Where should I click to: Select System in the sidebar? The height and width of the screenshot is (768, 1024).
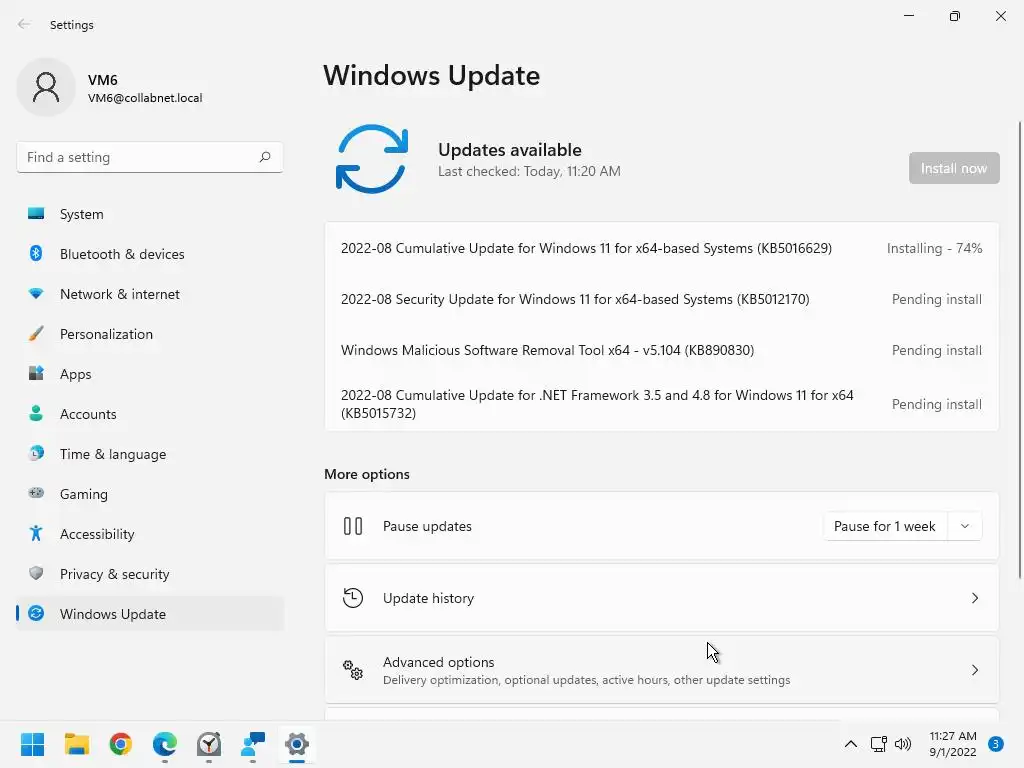tap(150, 214)
